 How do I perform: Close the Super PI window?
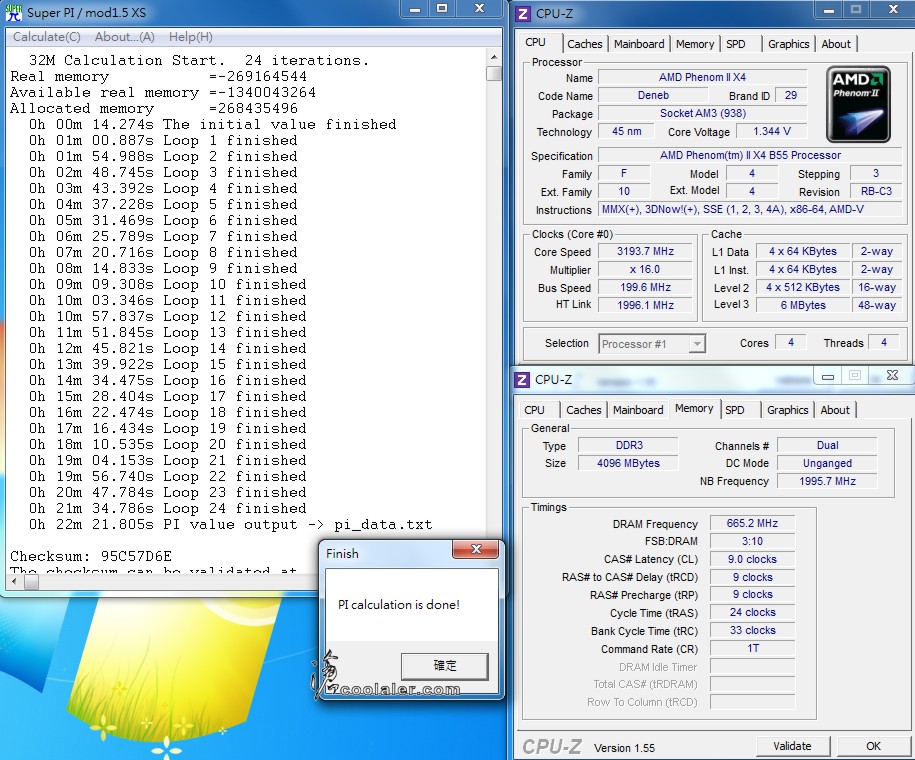[x=479, y=8]
